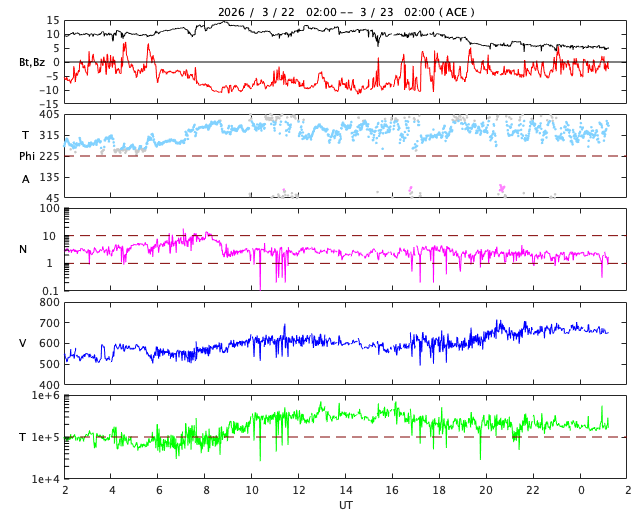
Task: Click the 100 tick on density axis
Action: [49, 208]
